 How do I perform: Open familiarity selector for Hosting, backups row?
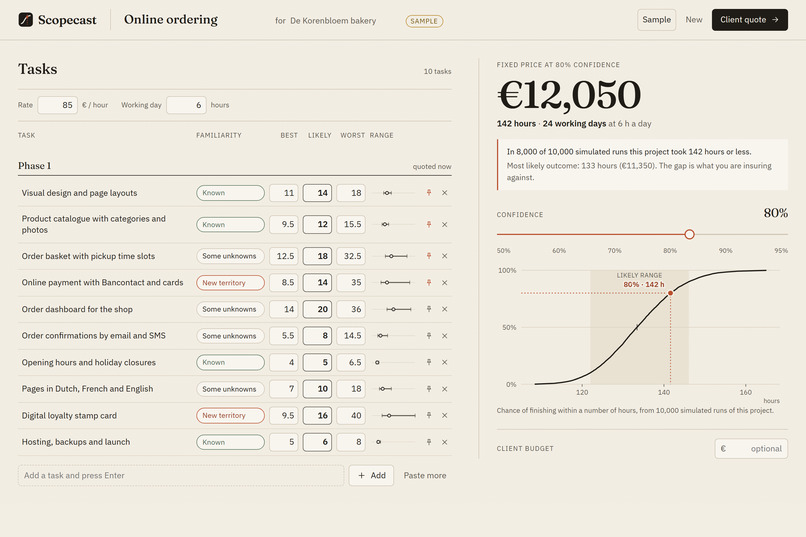(x=230, y=442)
